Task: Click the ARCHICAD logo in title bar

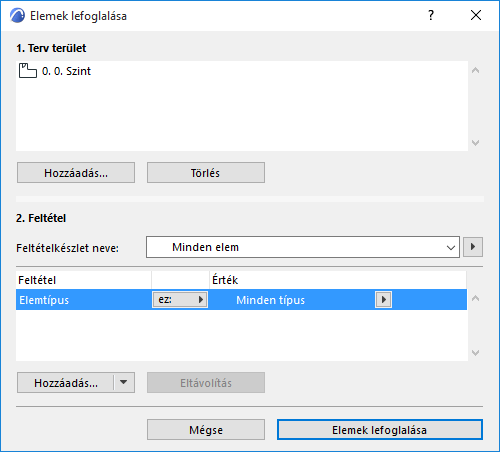Action: [x=17, y=16]
